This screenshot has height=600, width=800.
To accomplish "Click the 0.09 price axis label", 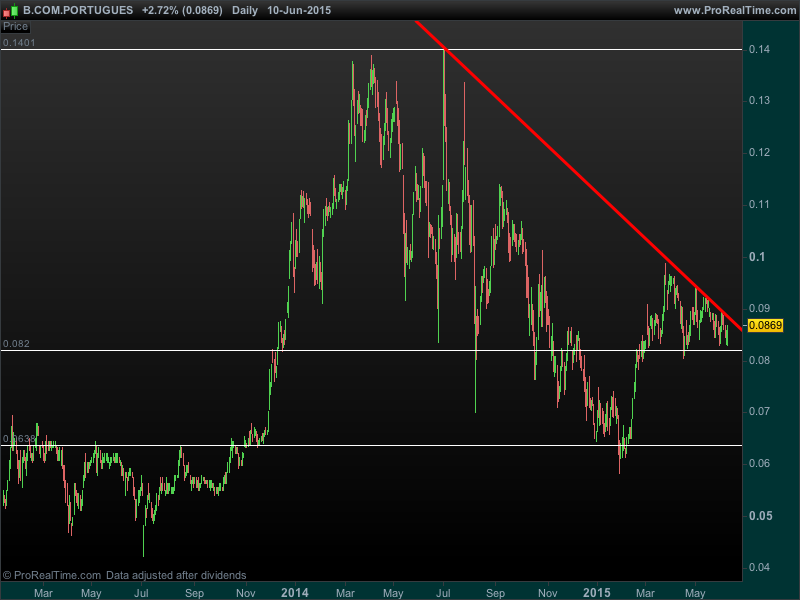I will 759,308.
